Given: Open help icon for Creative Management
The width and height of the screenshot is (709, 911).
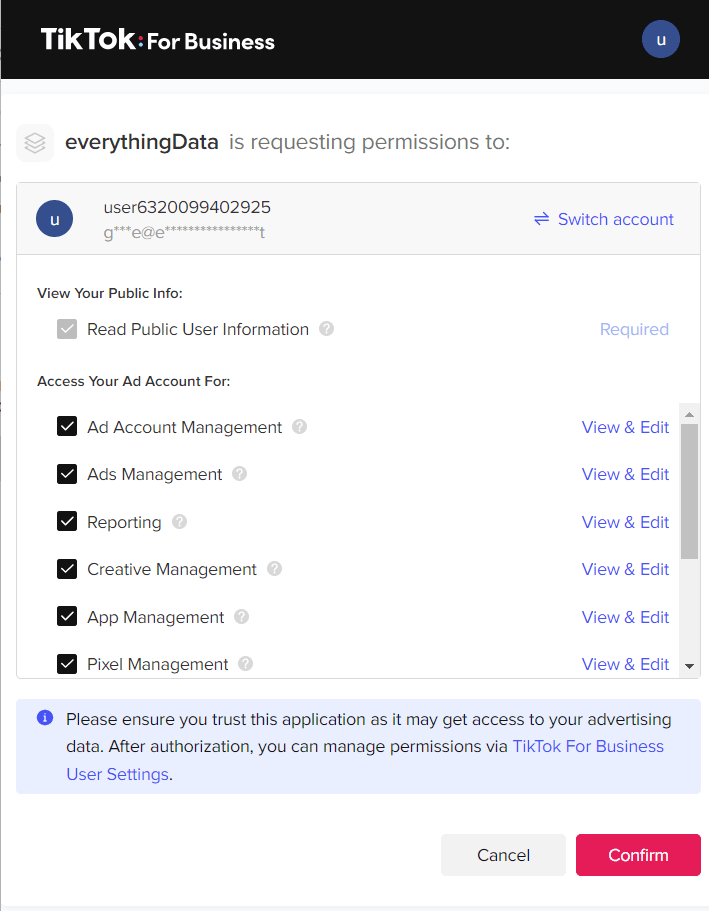Looking at the screenshot, I should [274, 569].
